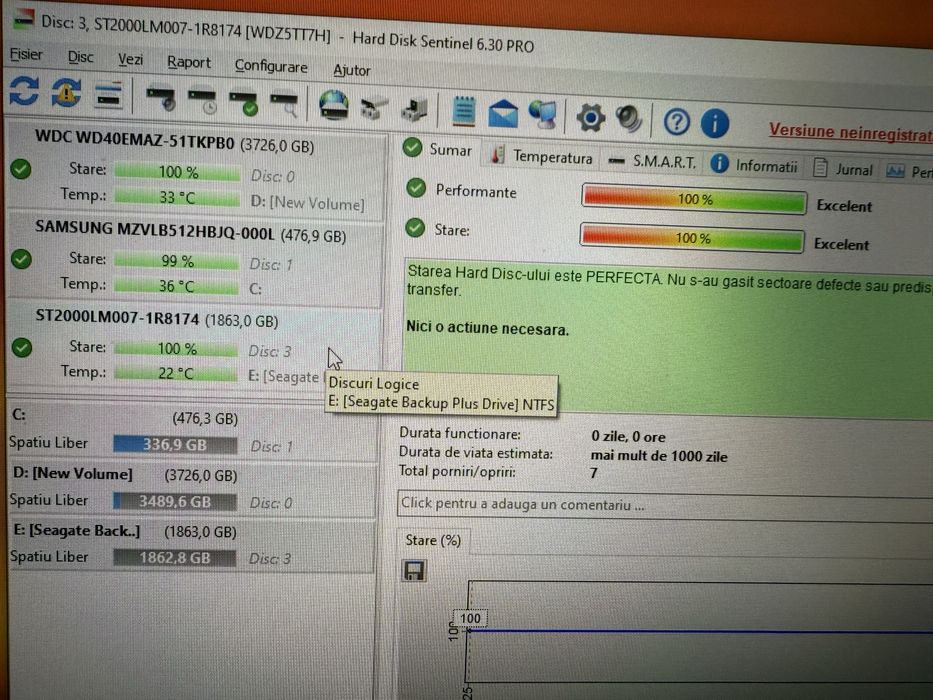Select the ST2000LM007-1R8174 disk entry

pos(194,346)
